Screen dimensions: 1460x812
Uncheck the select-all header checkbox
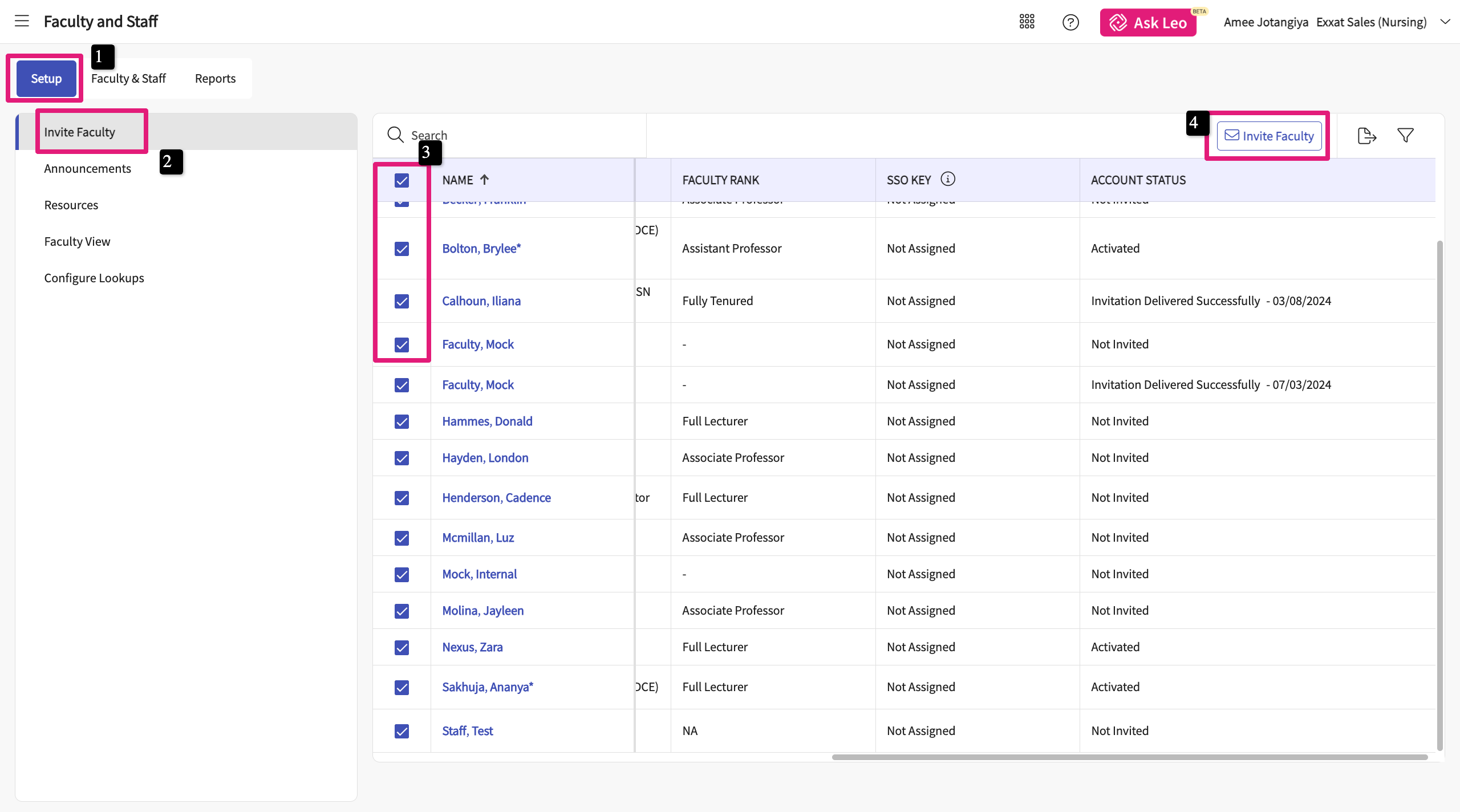pyautogui.click(x=401, y=180)
